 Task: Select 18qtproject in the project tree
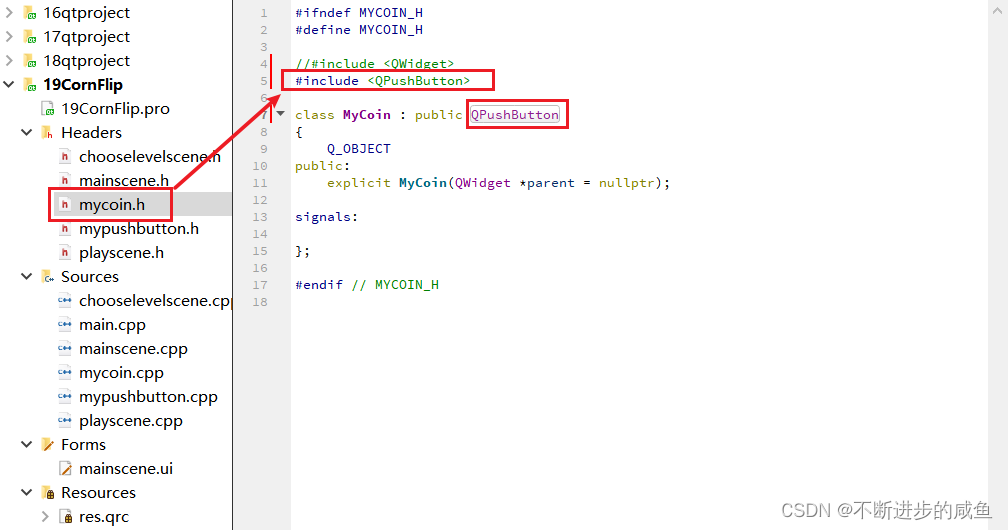tap(86, 60)
